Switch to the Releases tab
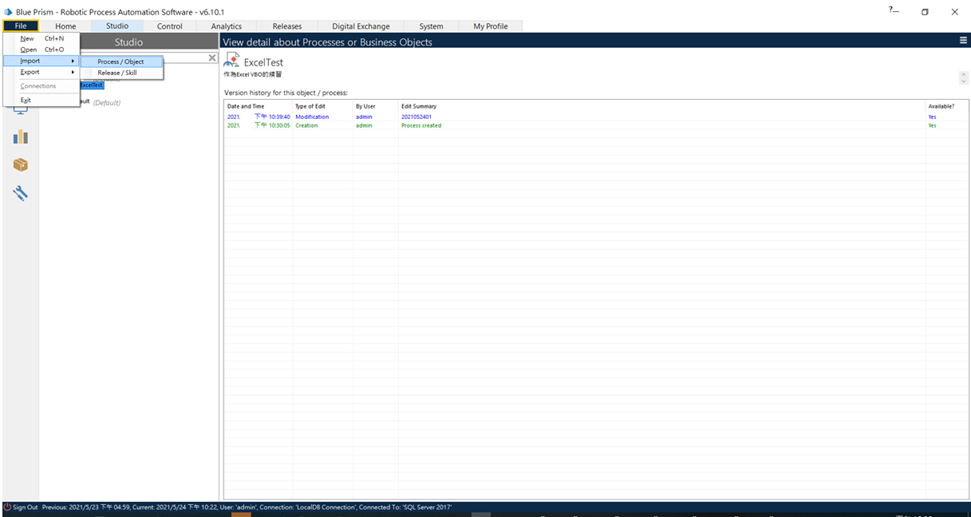The width and height of the screenshot is (971, 517). [287, 26]
